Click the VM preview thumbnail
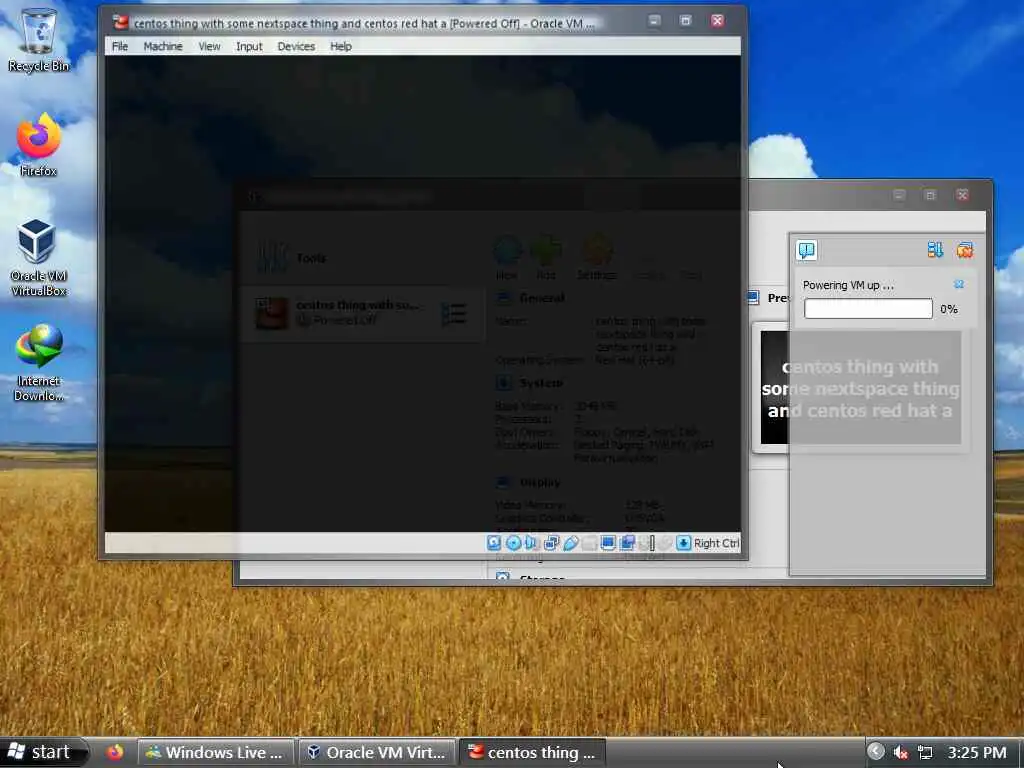1024x768 pixels. (860, 388)
